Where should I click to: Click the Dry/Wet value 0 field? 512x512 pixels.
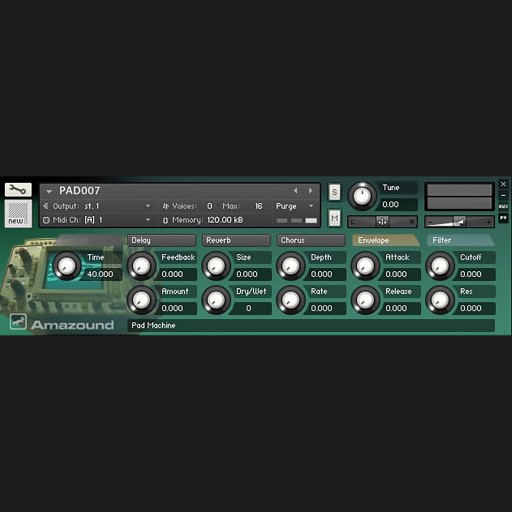(x=251, y=308)
